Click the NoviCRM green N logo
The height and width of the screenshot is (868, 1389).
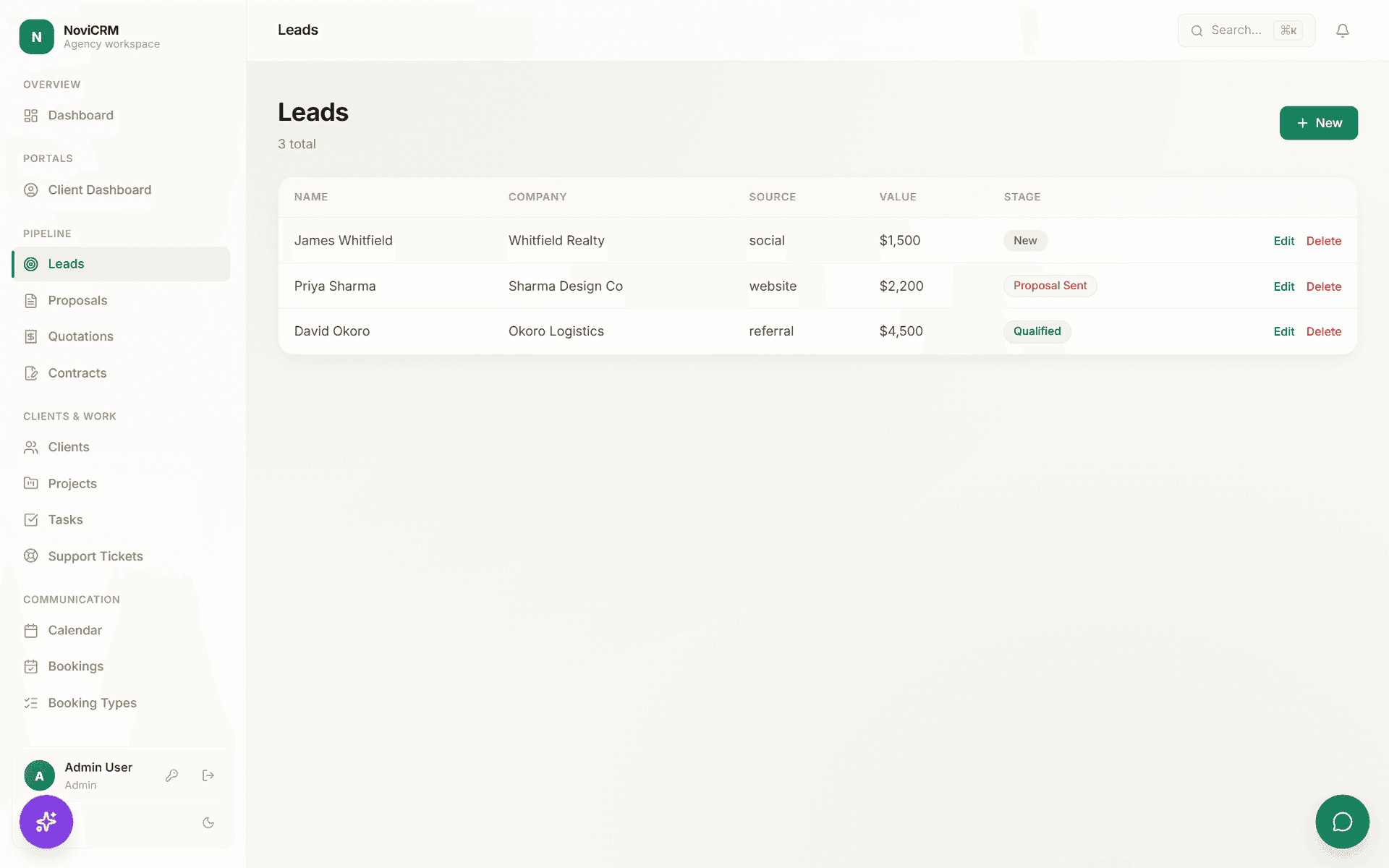point(36,37)
